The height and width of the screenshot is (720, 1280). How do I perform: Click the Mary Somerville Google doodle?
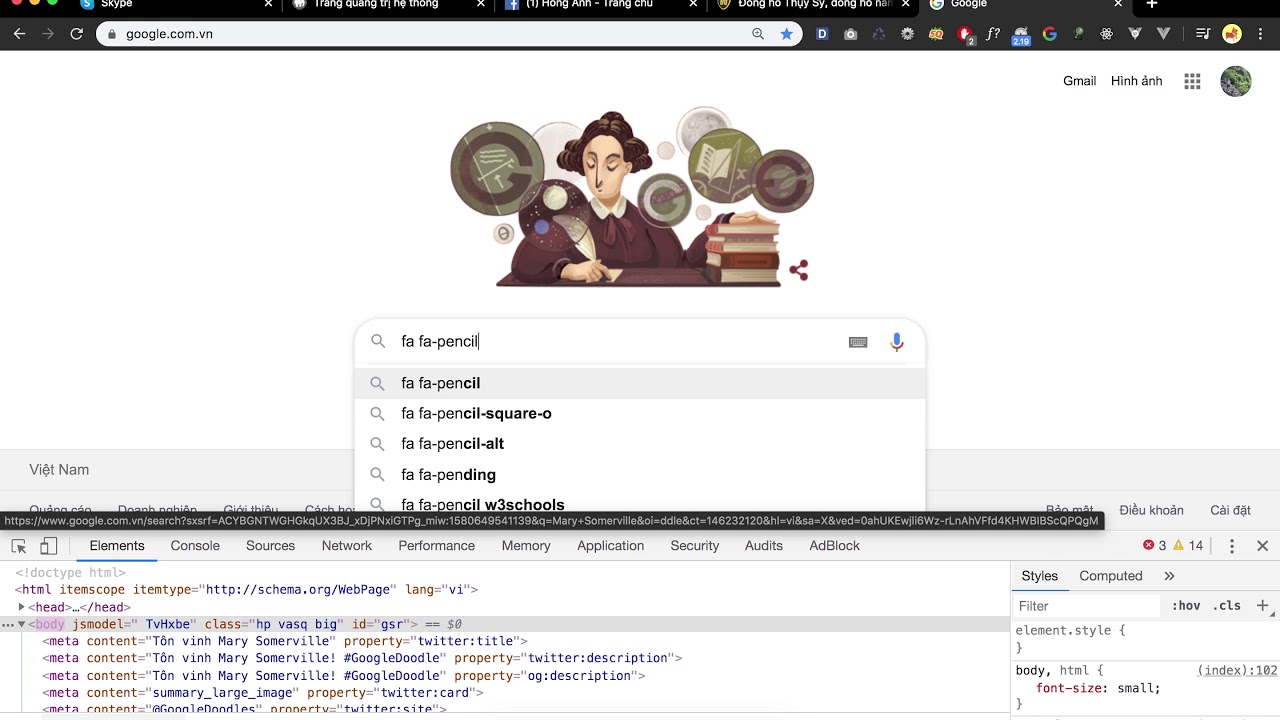[630, 198]
